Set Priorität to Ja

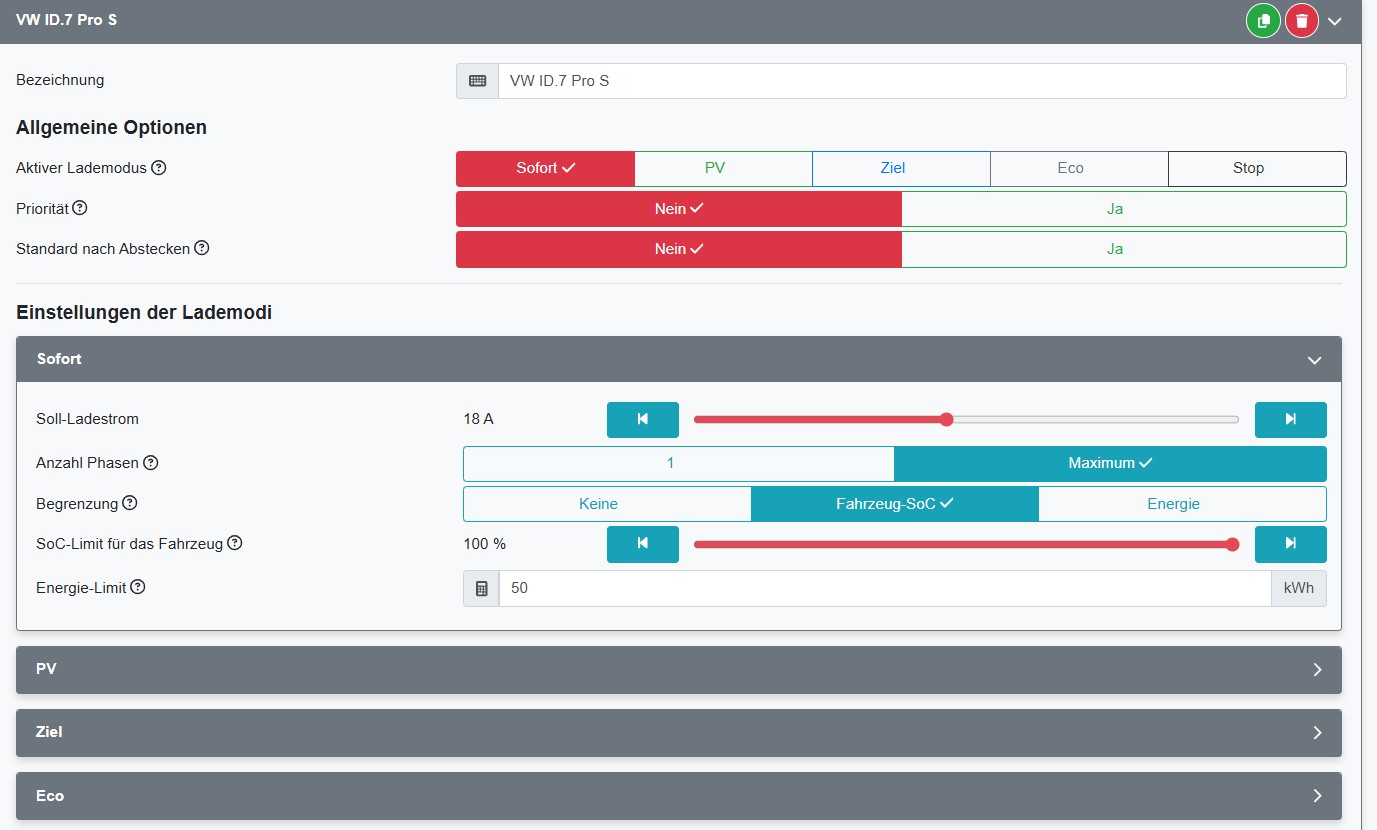pyautogui.click(x=1124, y=209)
